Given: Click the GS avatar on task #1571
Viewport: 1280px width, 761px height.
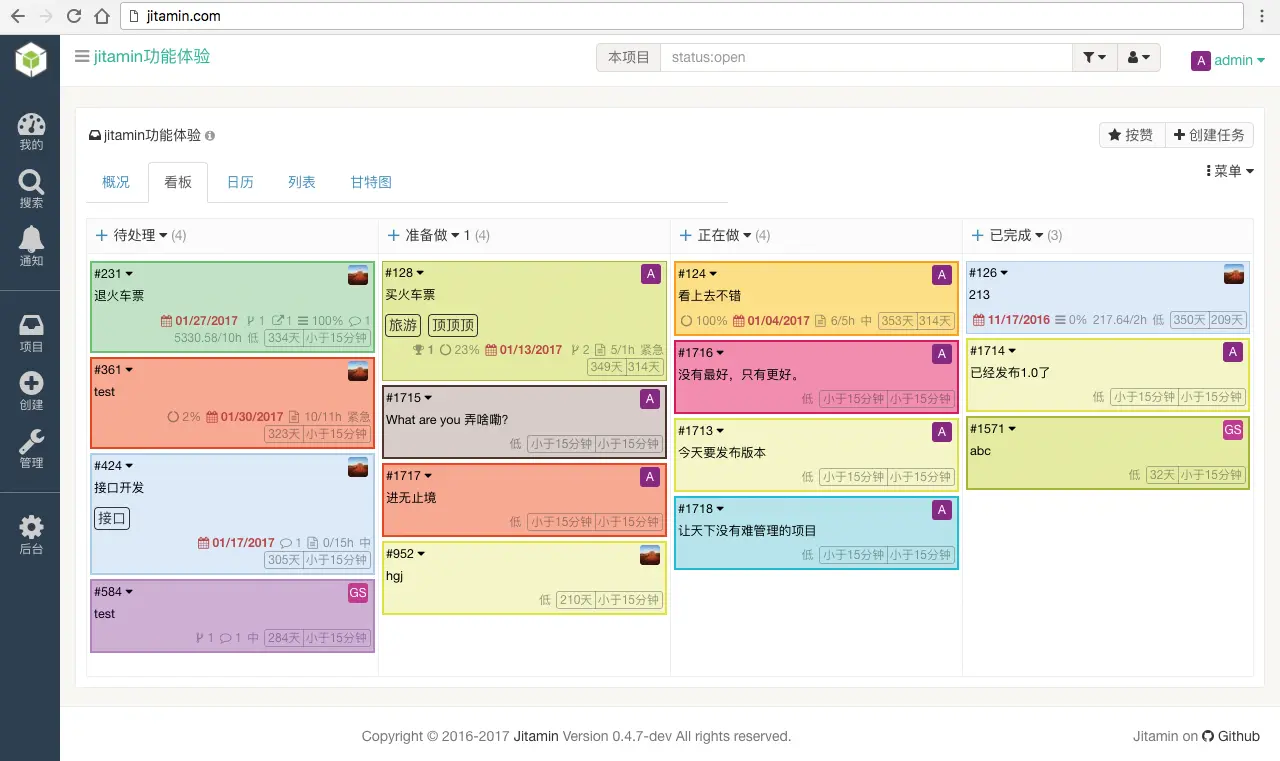Looking at the screenshot, I should point(1233,430).
